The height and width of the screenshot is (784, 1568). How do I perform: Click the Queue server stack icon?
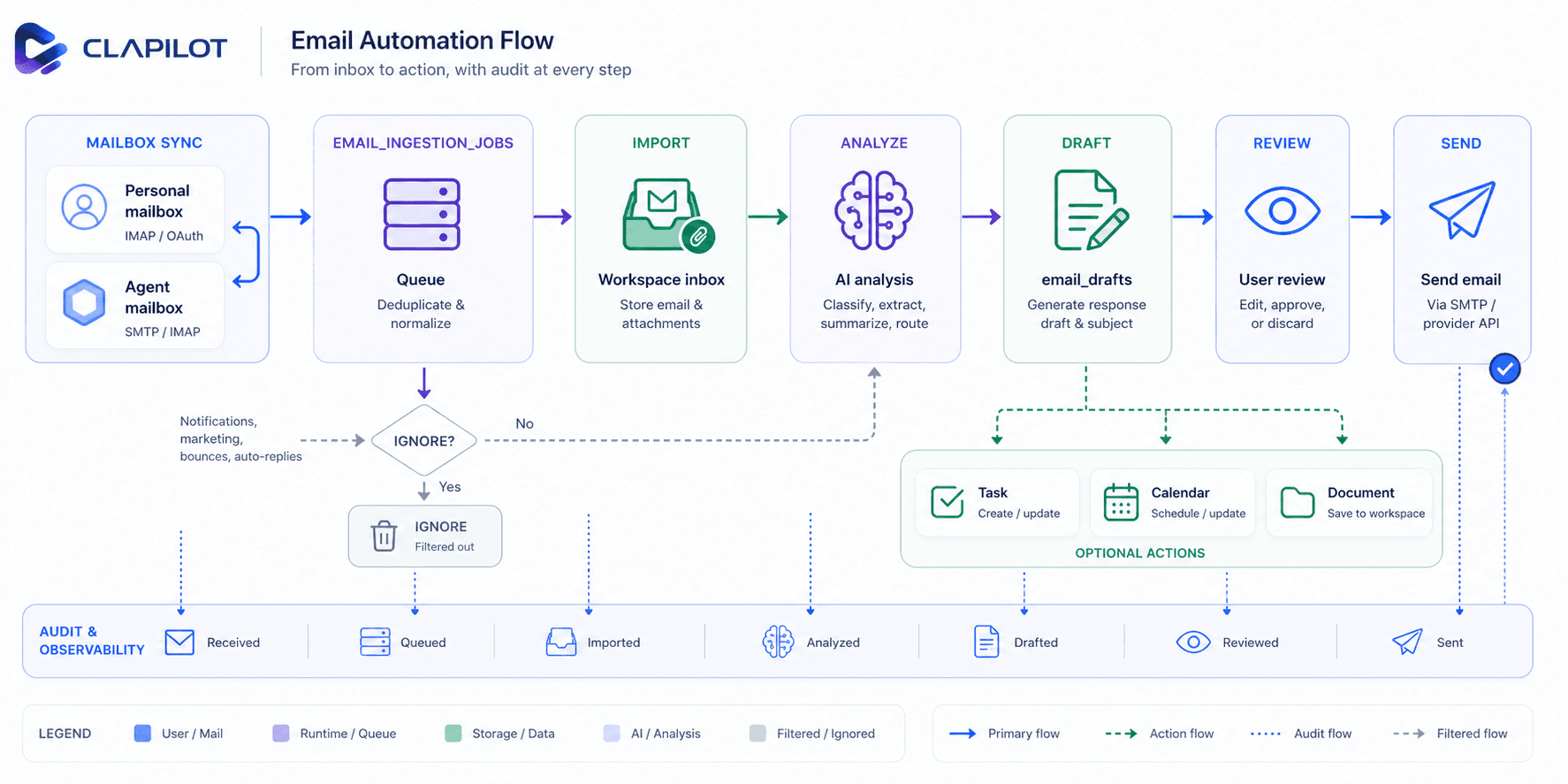coord(422,214)
